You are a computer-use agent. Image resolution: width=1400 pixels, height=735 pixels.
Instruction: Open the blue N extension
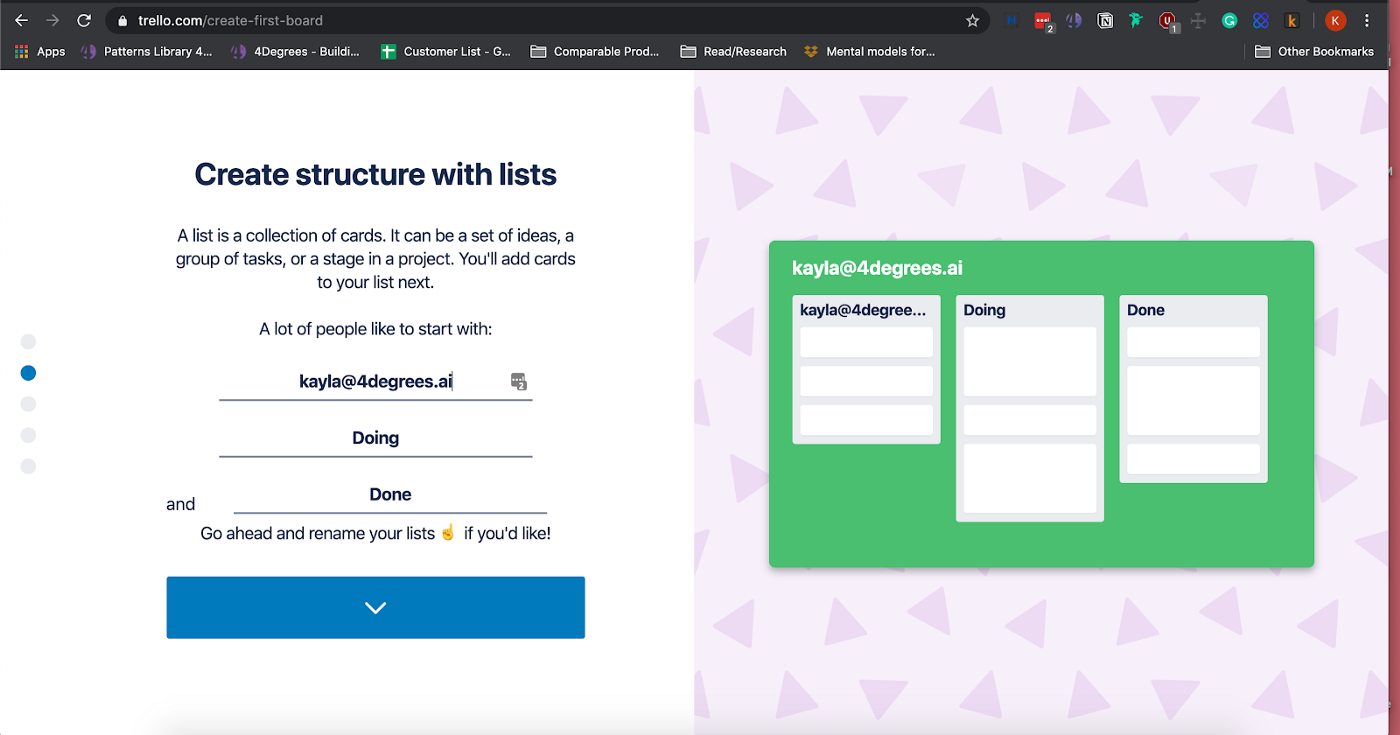tap(1012, 20)
